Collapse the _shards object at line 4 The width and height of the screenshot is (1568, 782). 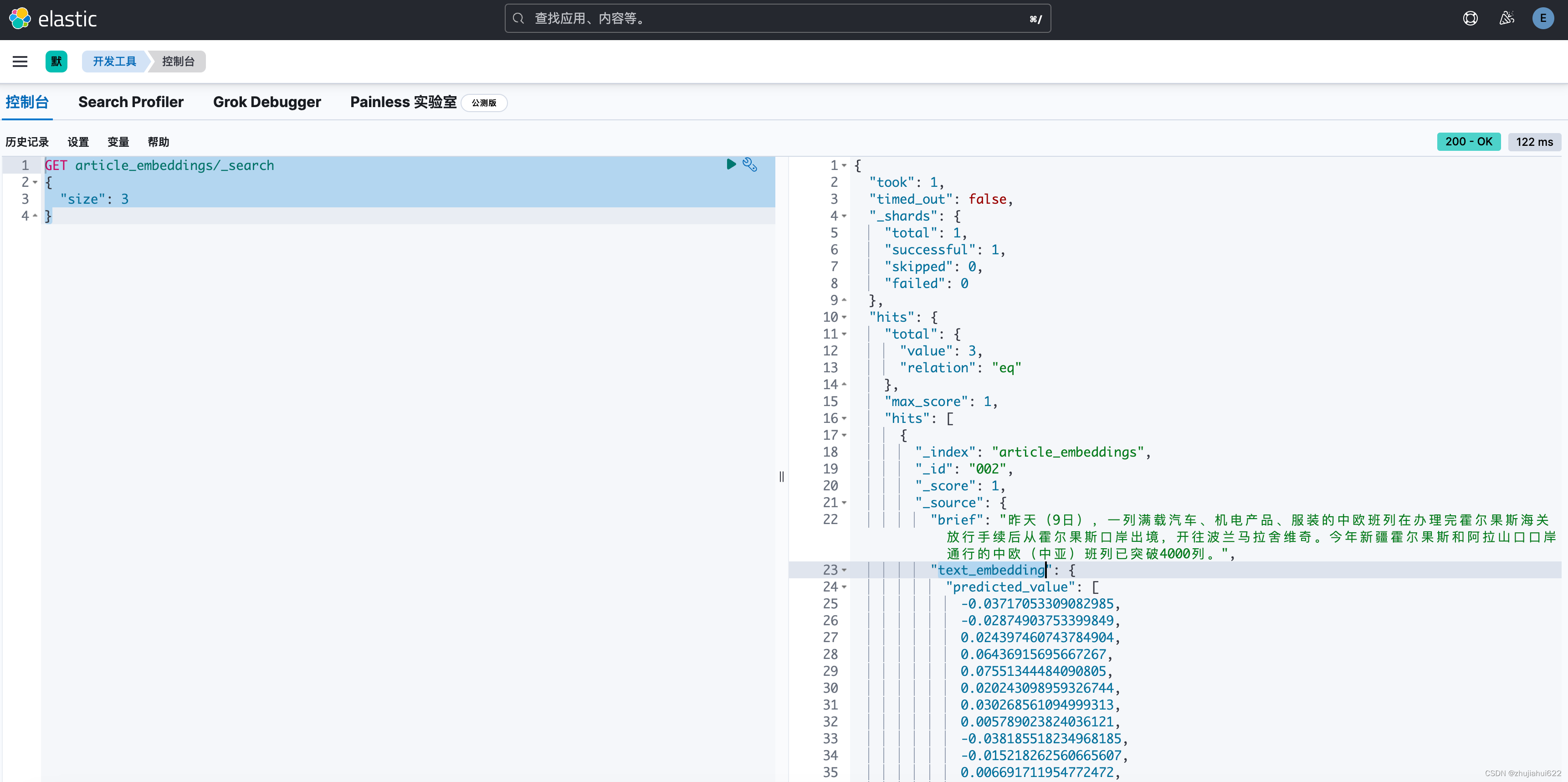[x=844, y=216]
